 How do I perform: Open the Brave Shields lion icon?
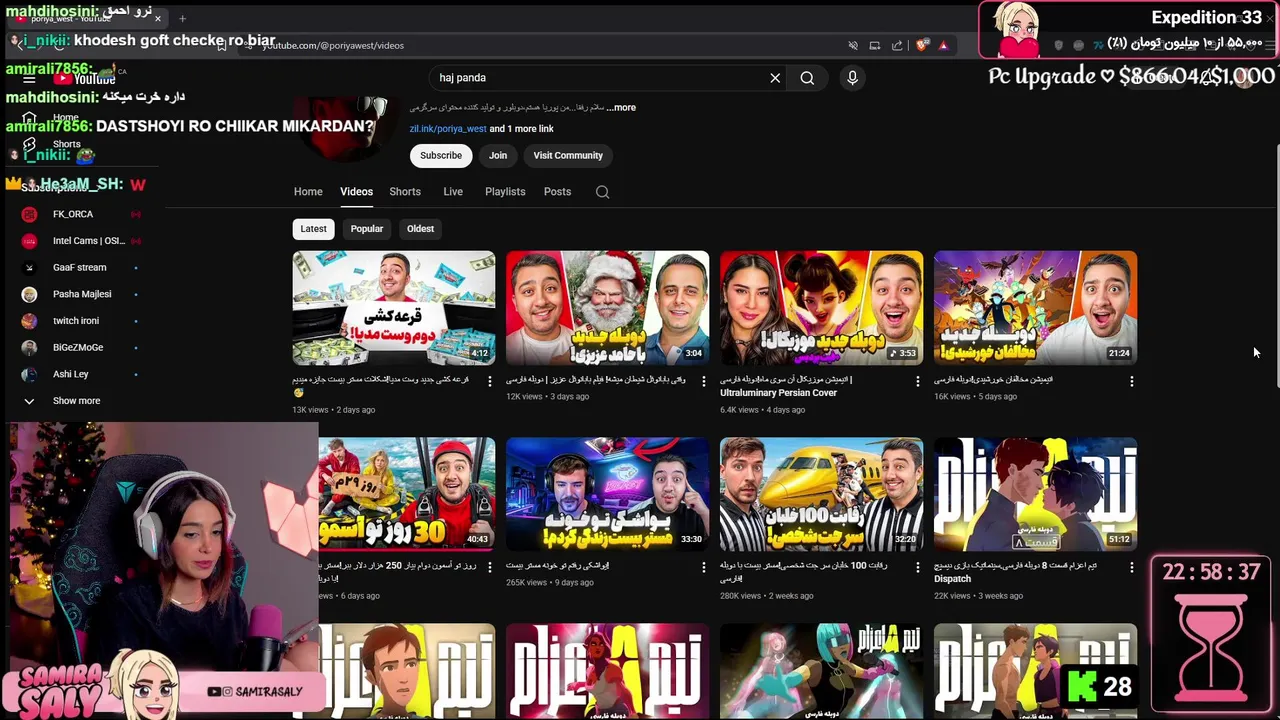(x=922, y=45)
